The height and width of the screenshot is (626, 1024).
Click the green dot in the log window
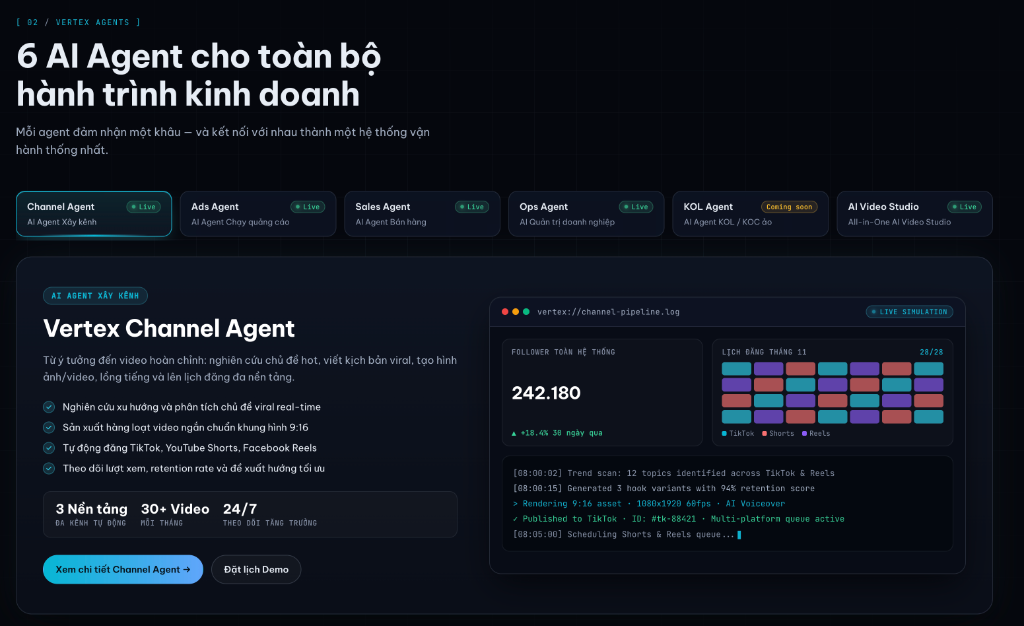(x=526, y=312)
